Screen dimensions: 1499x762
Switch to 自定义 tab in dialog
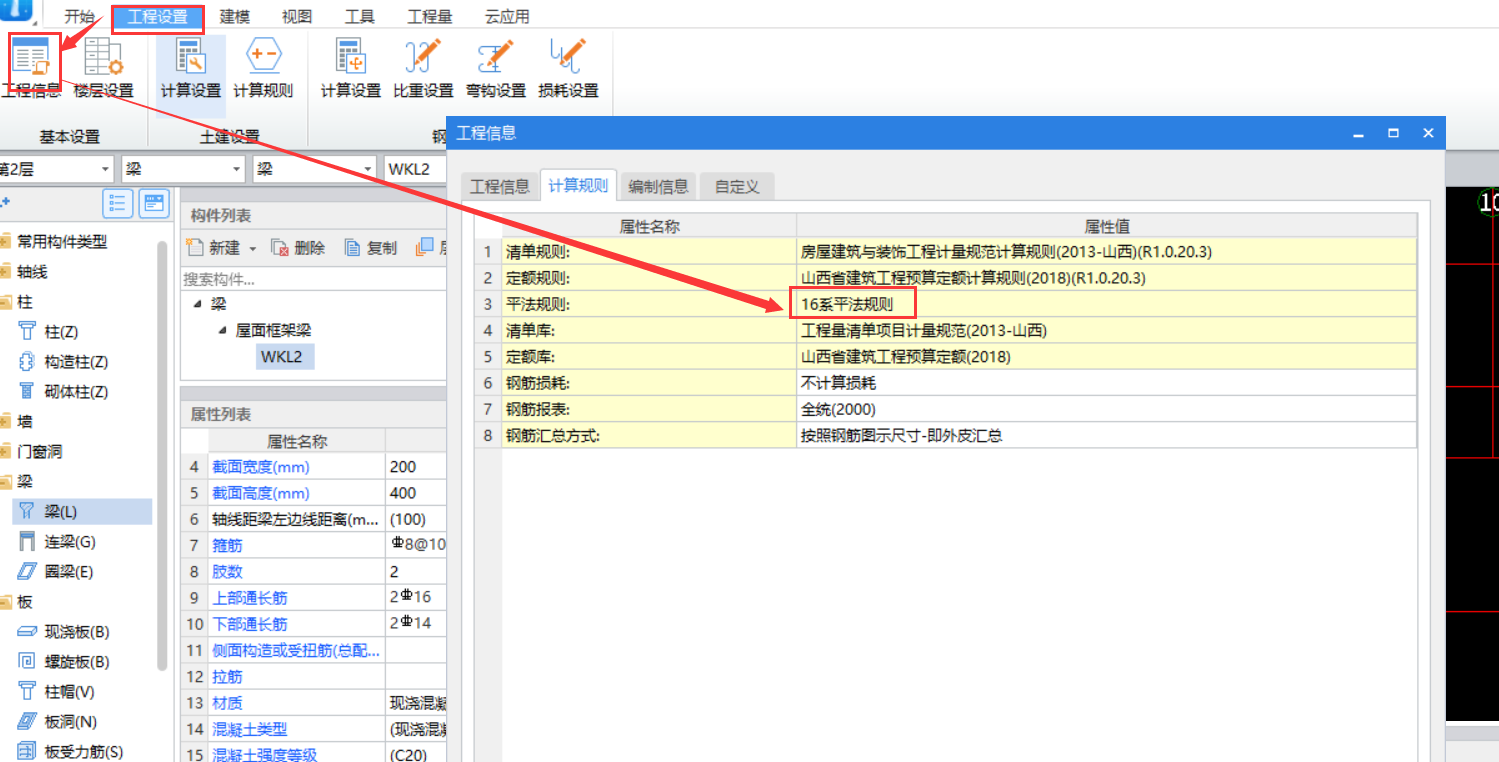(x=737, y=186)
